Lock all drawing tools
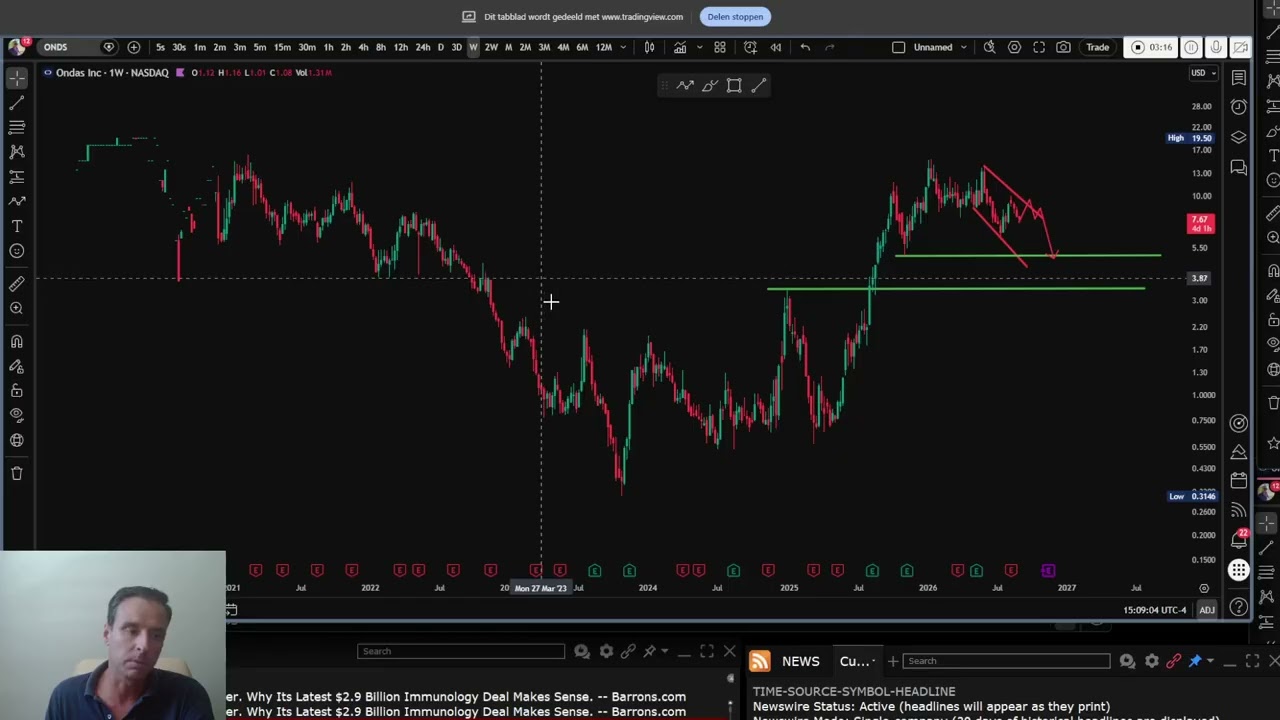Screen dimensions: 1280x720 point(17,391)
